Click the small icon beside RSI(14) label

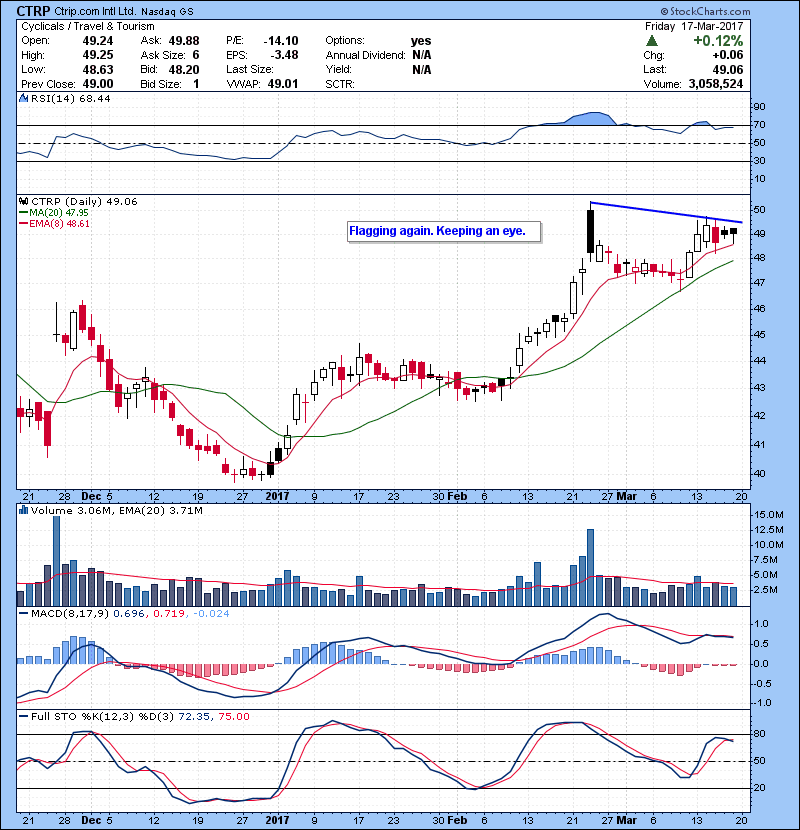(x=23, y=99)
